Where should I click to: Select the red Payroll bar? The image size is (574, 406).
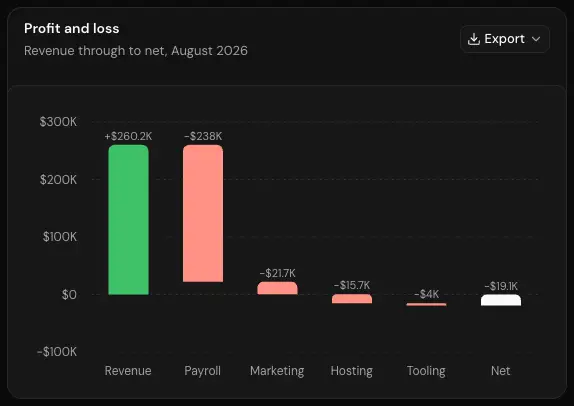tap(203, 213)
